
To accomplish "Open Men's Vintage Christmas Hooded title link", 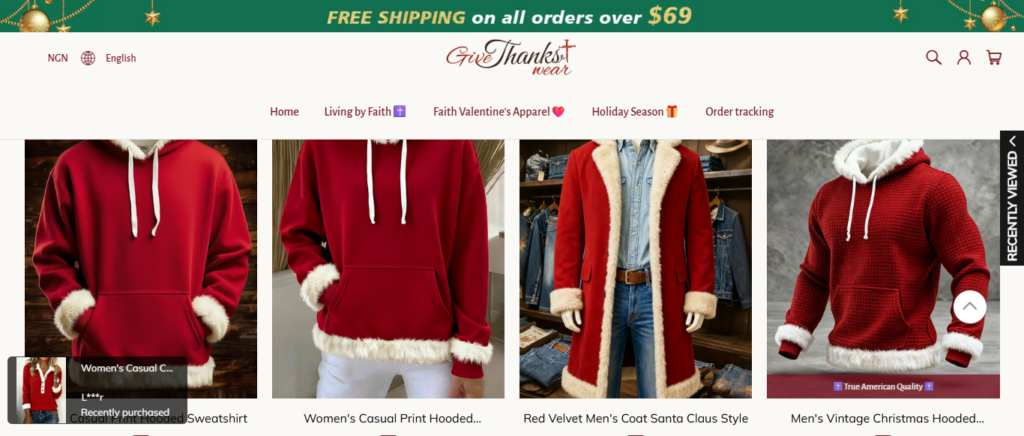I will (887, 418).
